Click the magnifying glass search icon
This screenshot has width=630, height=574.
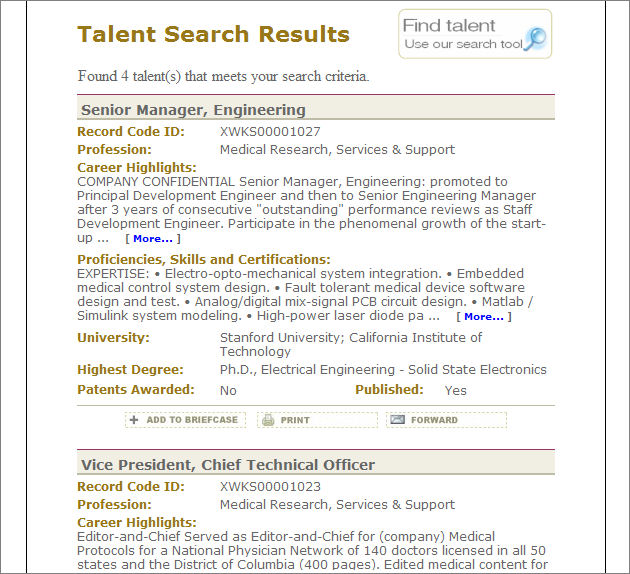535,39
